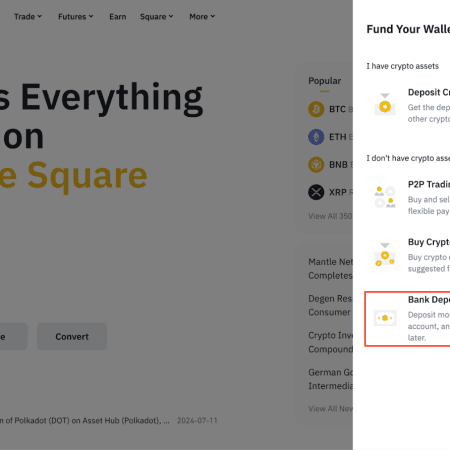The width and height of the screenshot is (450, 450).
Task: Click the BNB coin icon
Action: click(x=316, y=165)
